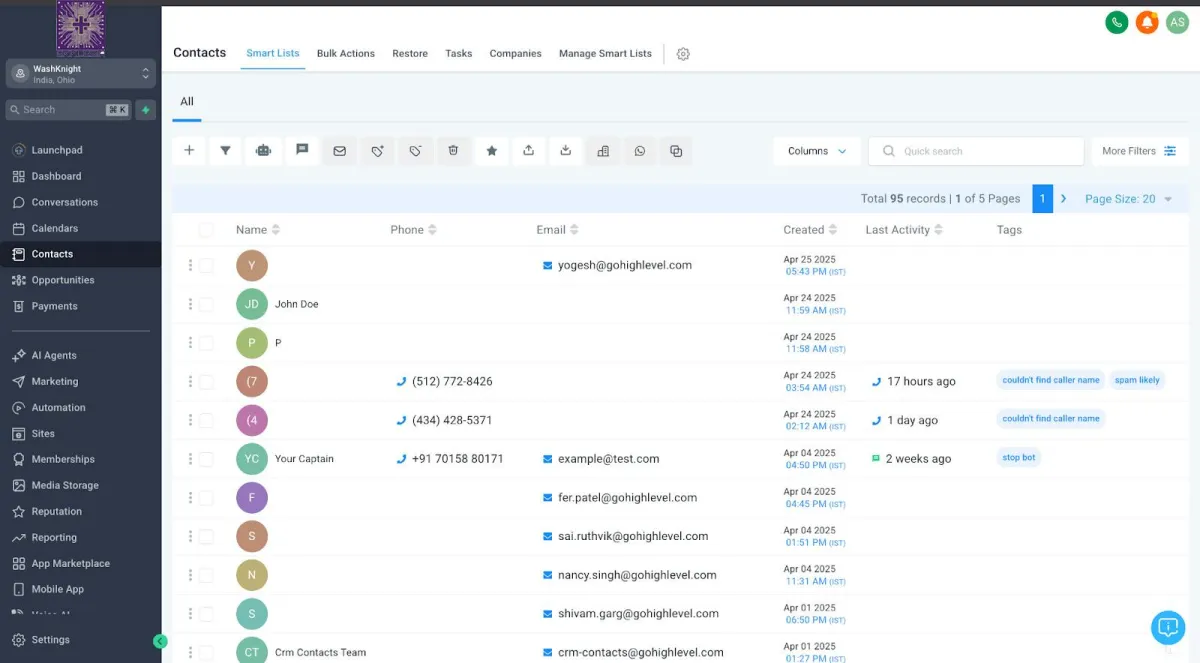Open the gear icon beside Manage Smart Lists
The image size is (1200, 663).
tap(683, 54)
